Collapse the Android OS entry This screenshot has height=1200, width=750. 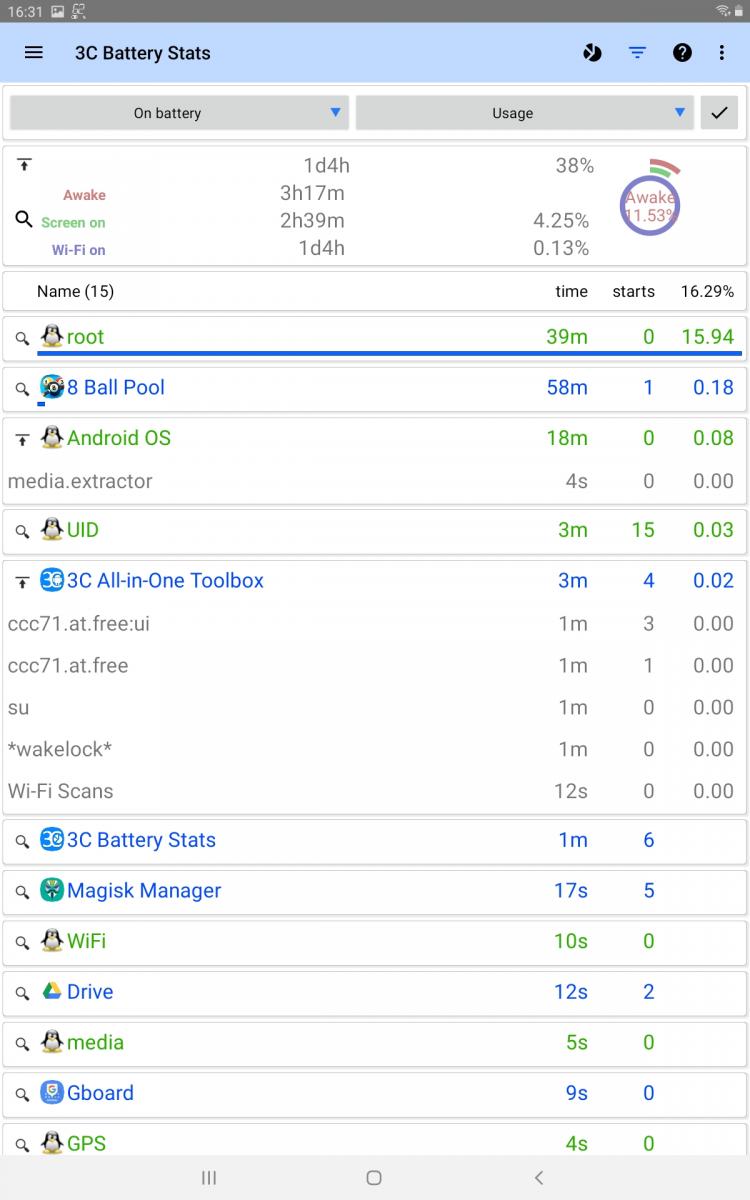tap(22, 439)
